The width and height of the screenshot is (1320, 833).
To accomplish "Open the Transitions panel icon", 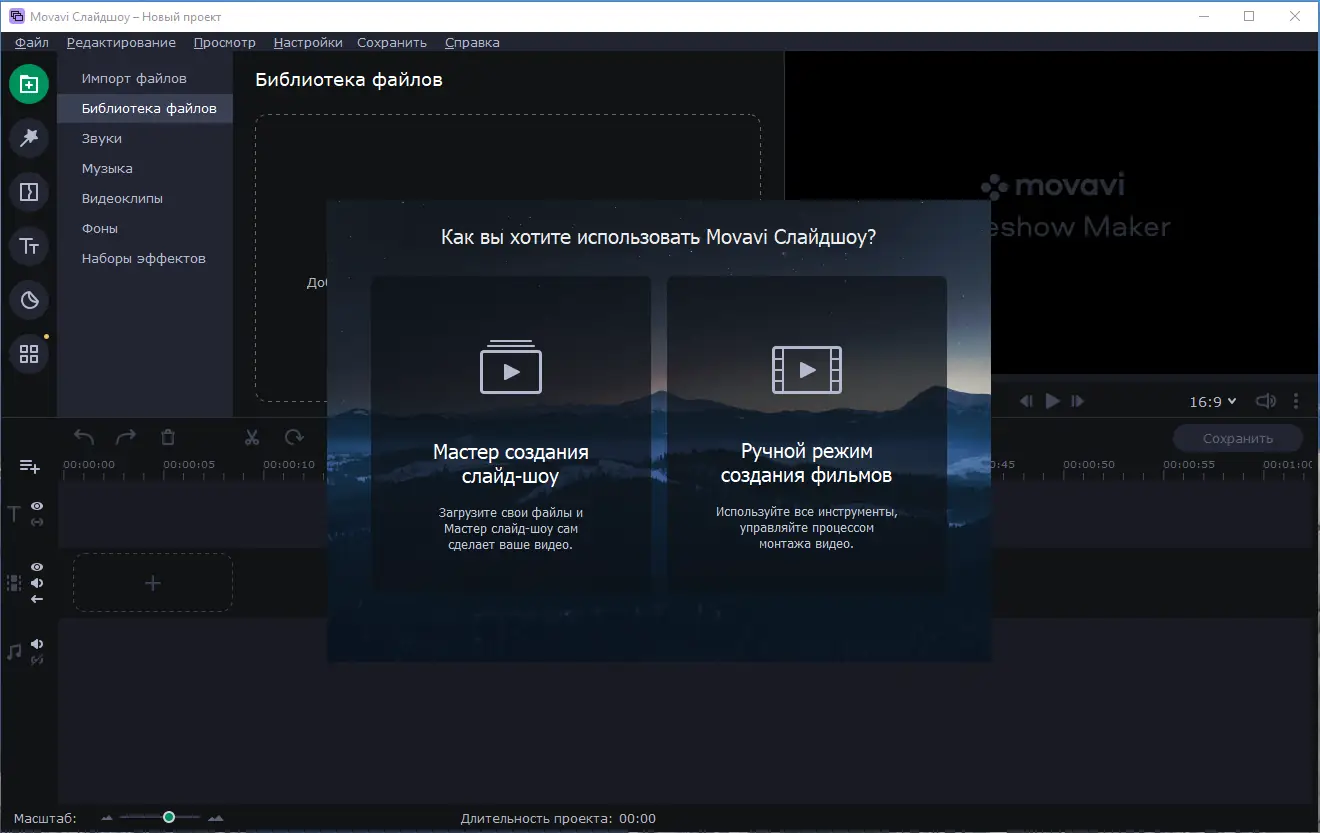I will (x=29, y=192).
